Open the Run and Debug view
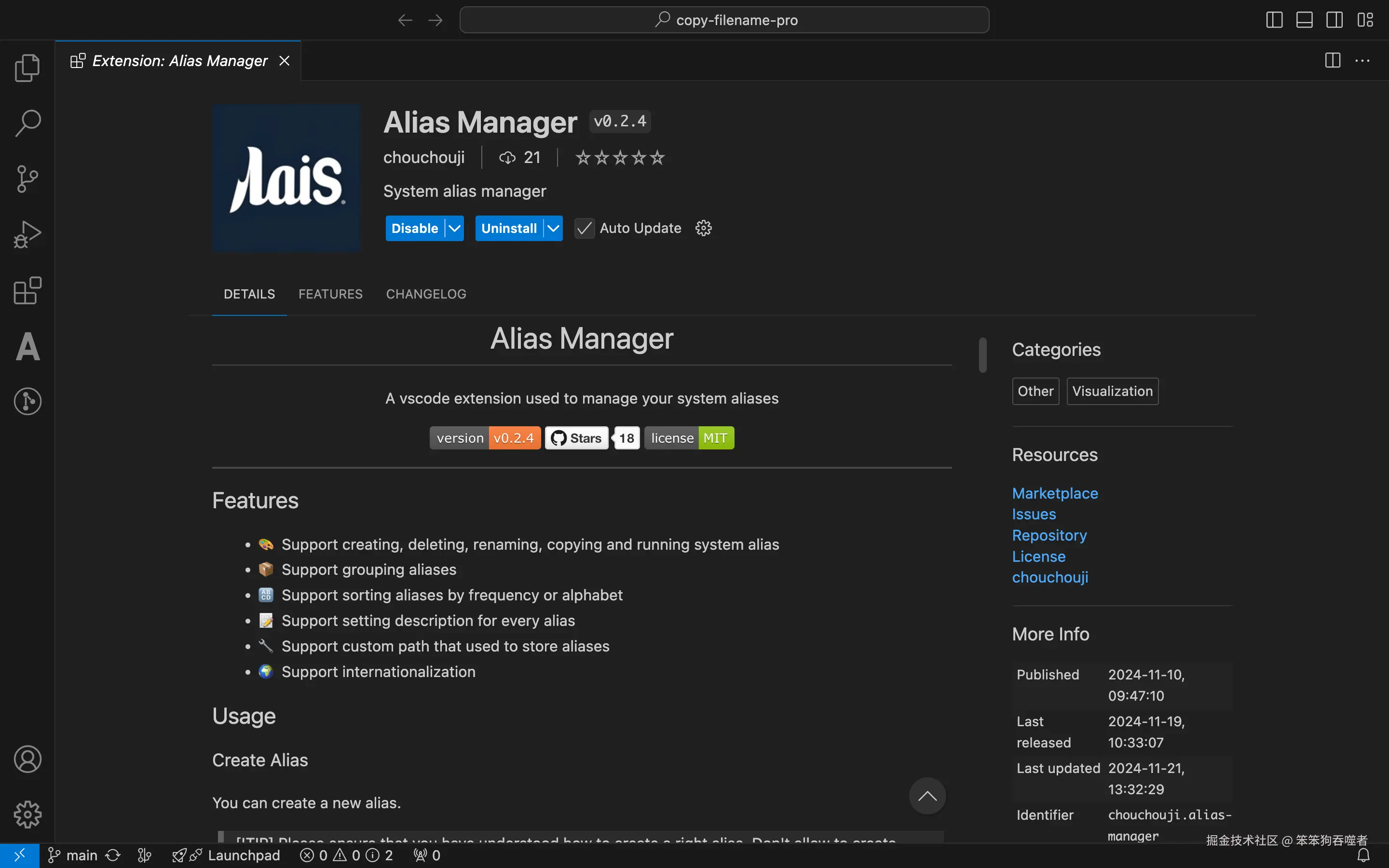 [x=27, y=234]
